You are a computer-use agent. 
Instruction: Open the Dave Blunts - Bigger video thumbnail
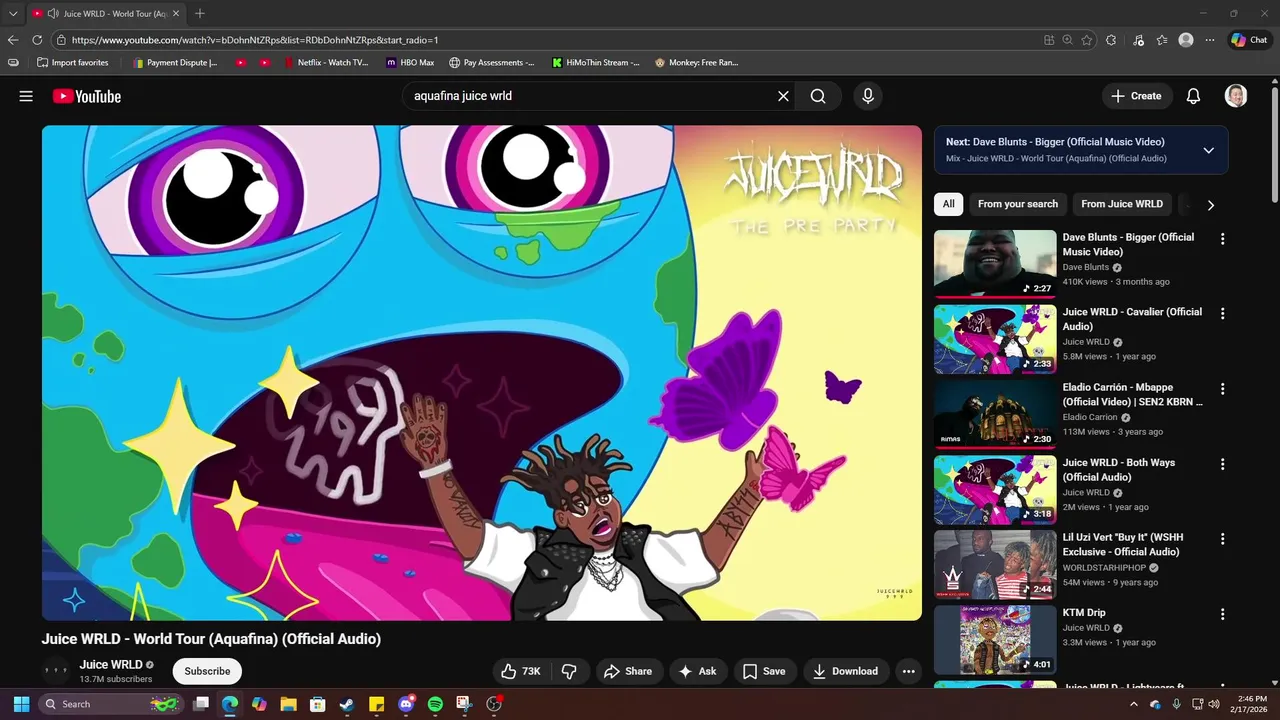(995, 264)
